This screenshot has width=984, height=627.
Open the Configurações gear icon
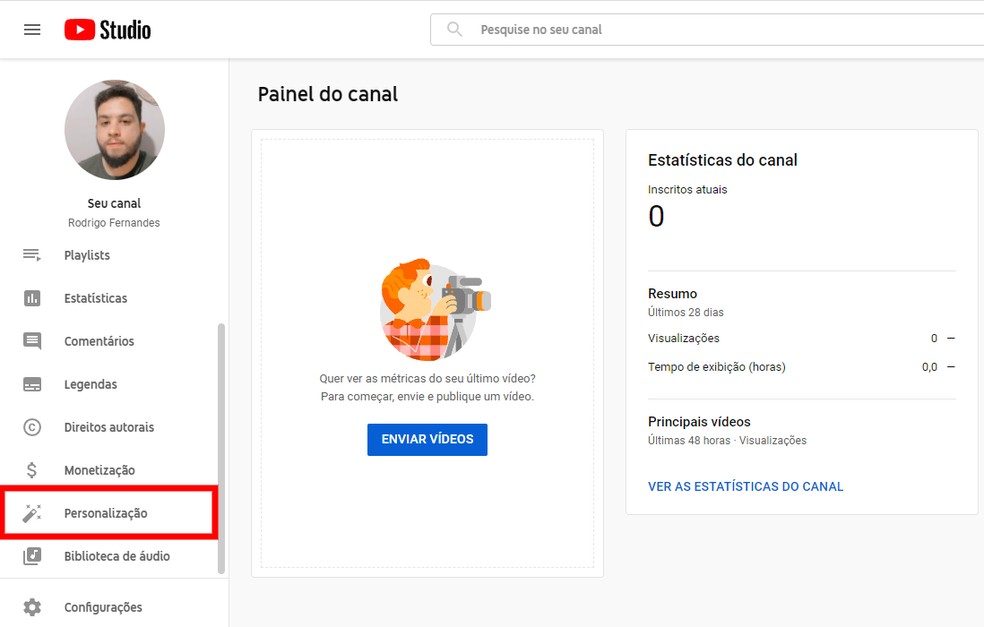pyautogui.click(x=30, y=607)
